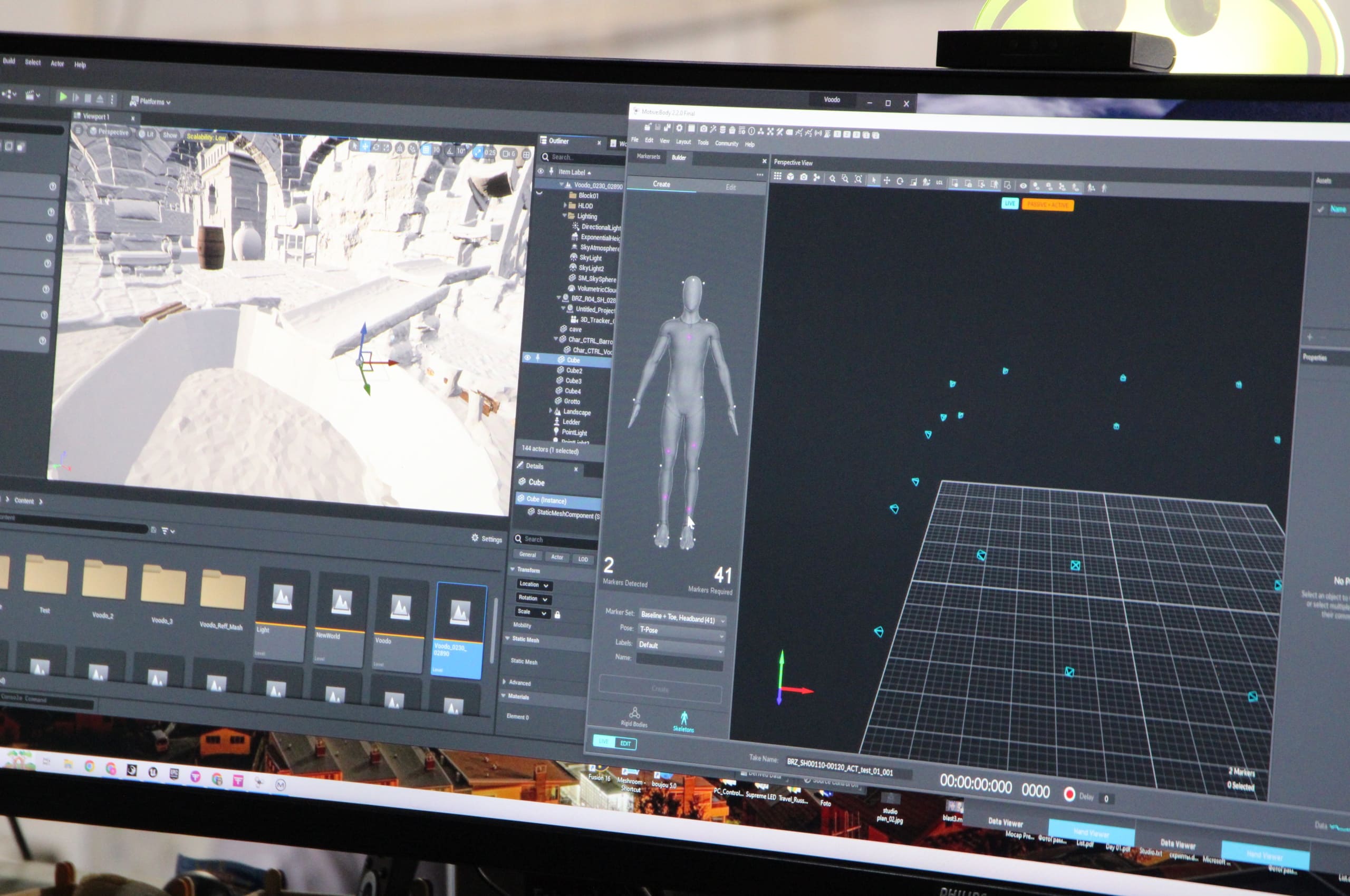
Task: Open Motive settings gear icon
Action: (679, 128)
